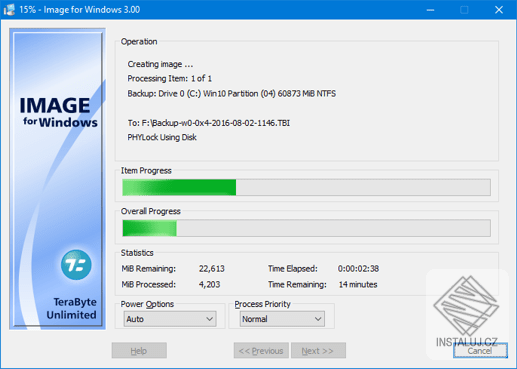Close the Image for Windows window

[x=499, y=10]
